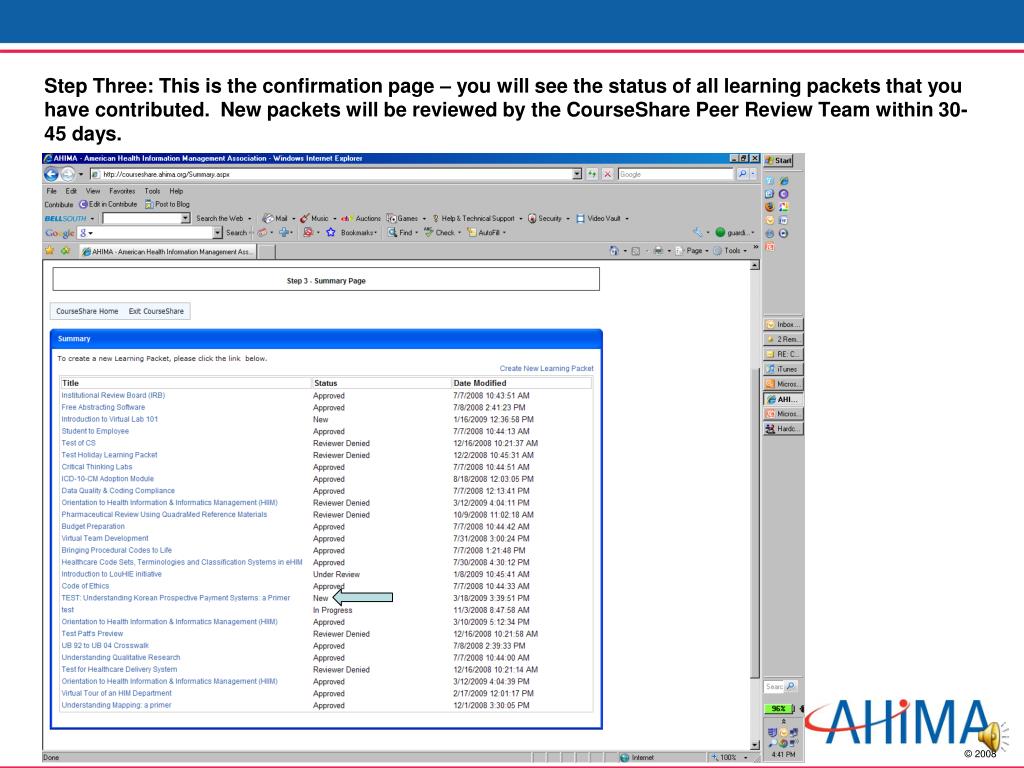Click the Print icon in command bar
The width and height of the screenshot is (1024, 768).
(x=658, y=251)
